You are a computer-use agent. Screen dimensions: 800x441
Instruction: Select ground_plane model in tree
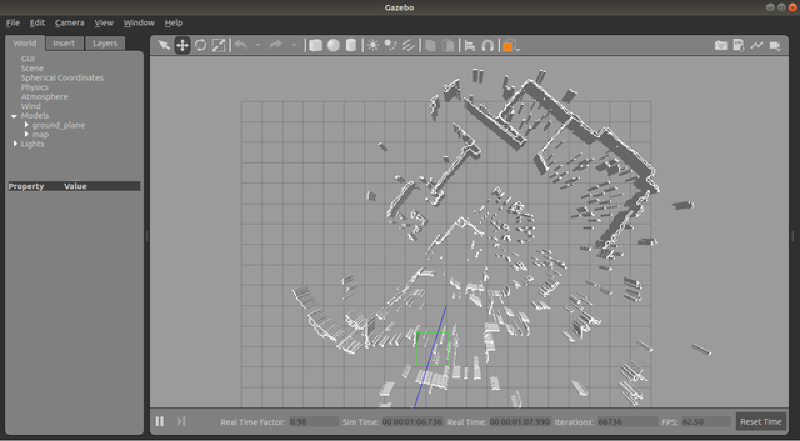point(59,125)
